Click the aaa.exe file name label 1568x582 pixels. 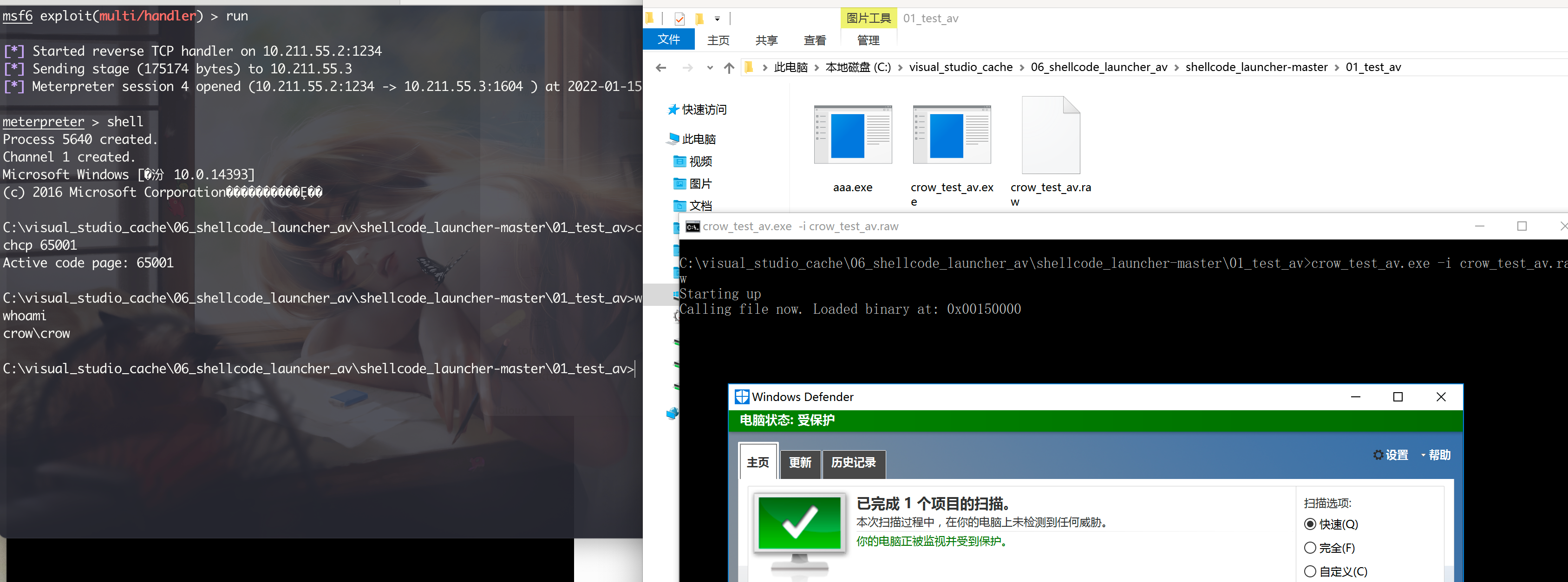tap(853, 188)
